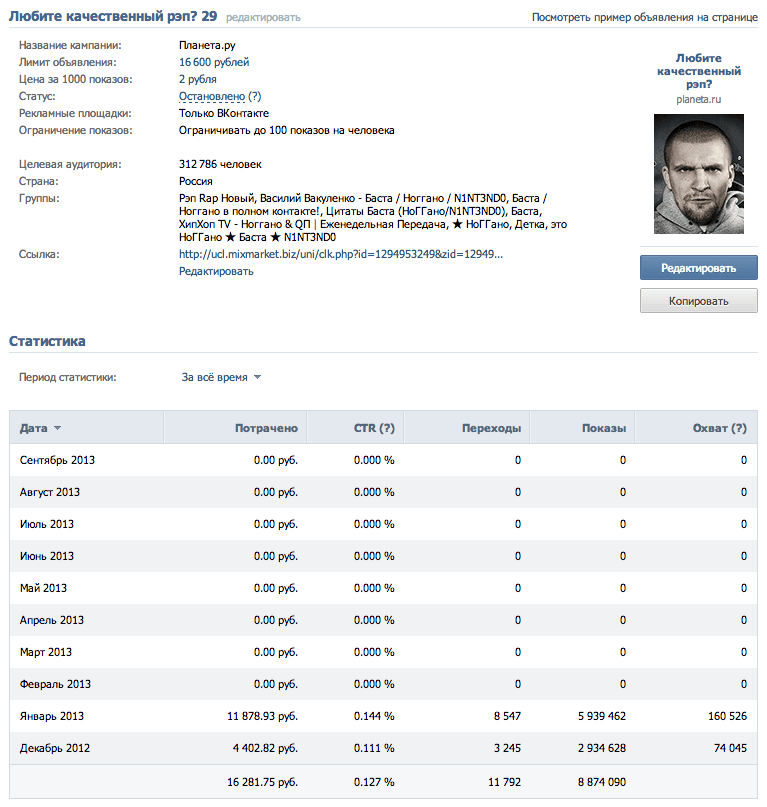Click Редактировать link under the URL
Viewport: 767px width, 807px height.
216,271
